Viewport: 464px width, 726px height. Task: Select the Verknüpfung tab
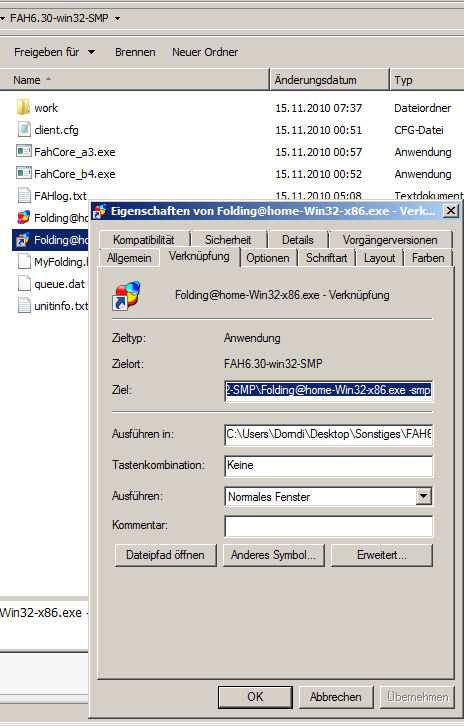coord(199,256)
